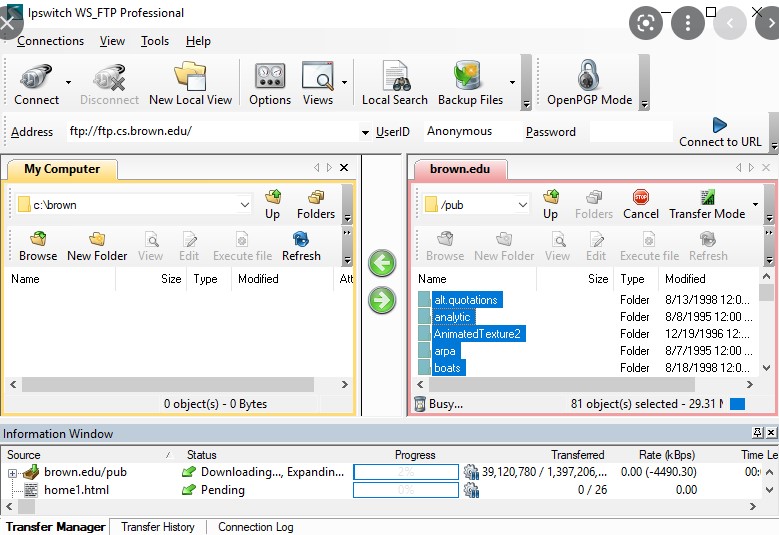
Task: Open the Help menu
Action: tap(198, 41)
